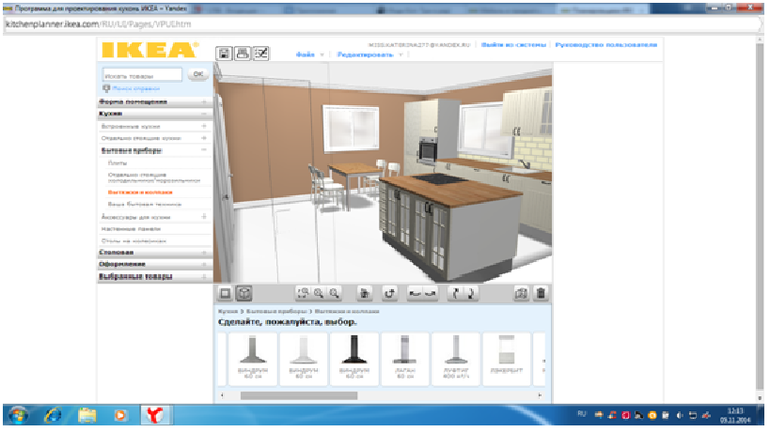Click the zoom-to-fit icon
The image size is (770, 432).
point(303,293)
